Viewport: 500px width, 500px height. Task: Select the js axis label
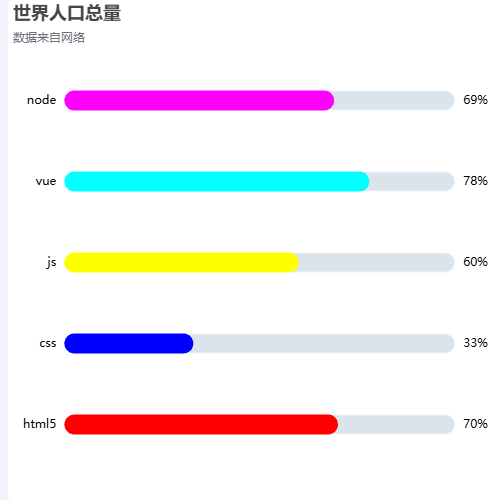pos(51,262)
